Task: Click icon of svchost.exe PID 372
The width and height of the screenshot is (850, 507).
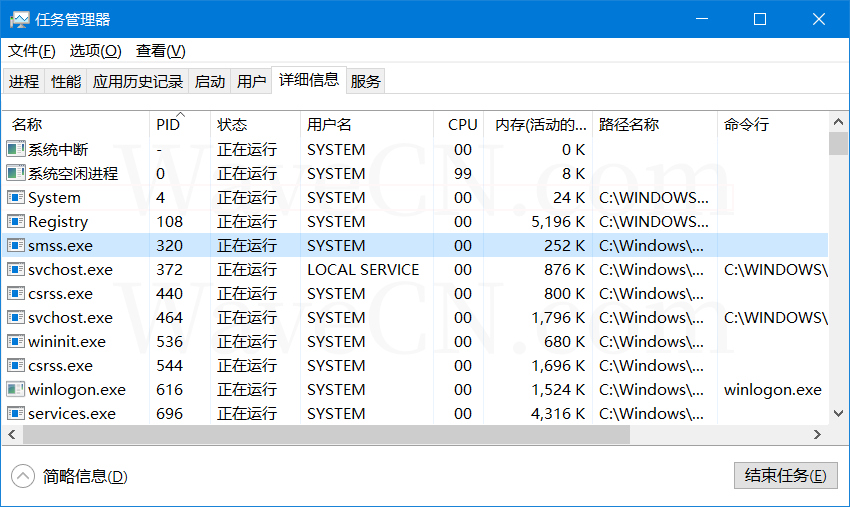Action: click(16, 269)
